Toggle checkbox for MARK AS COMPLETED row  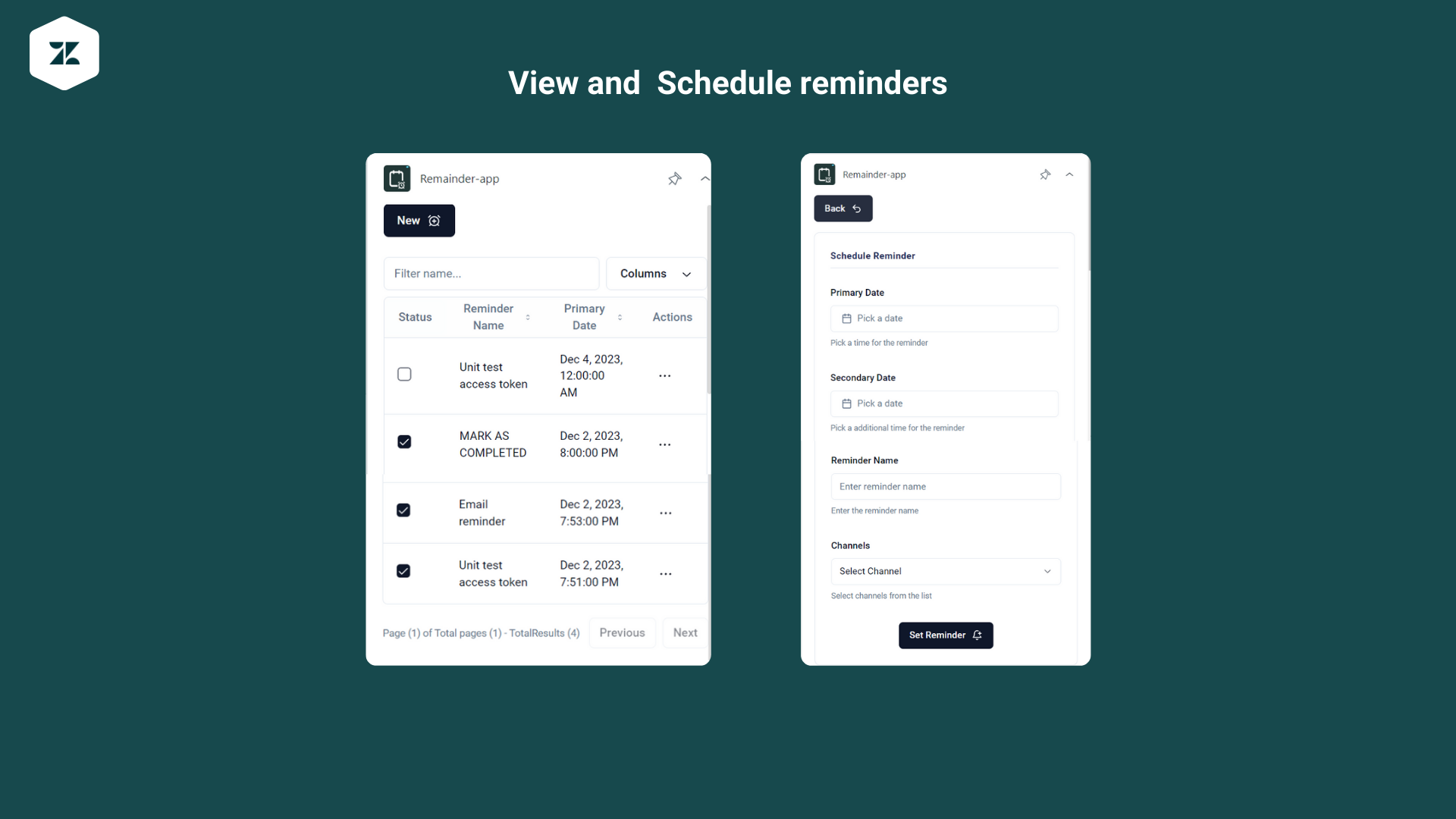pos(404,442)
